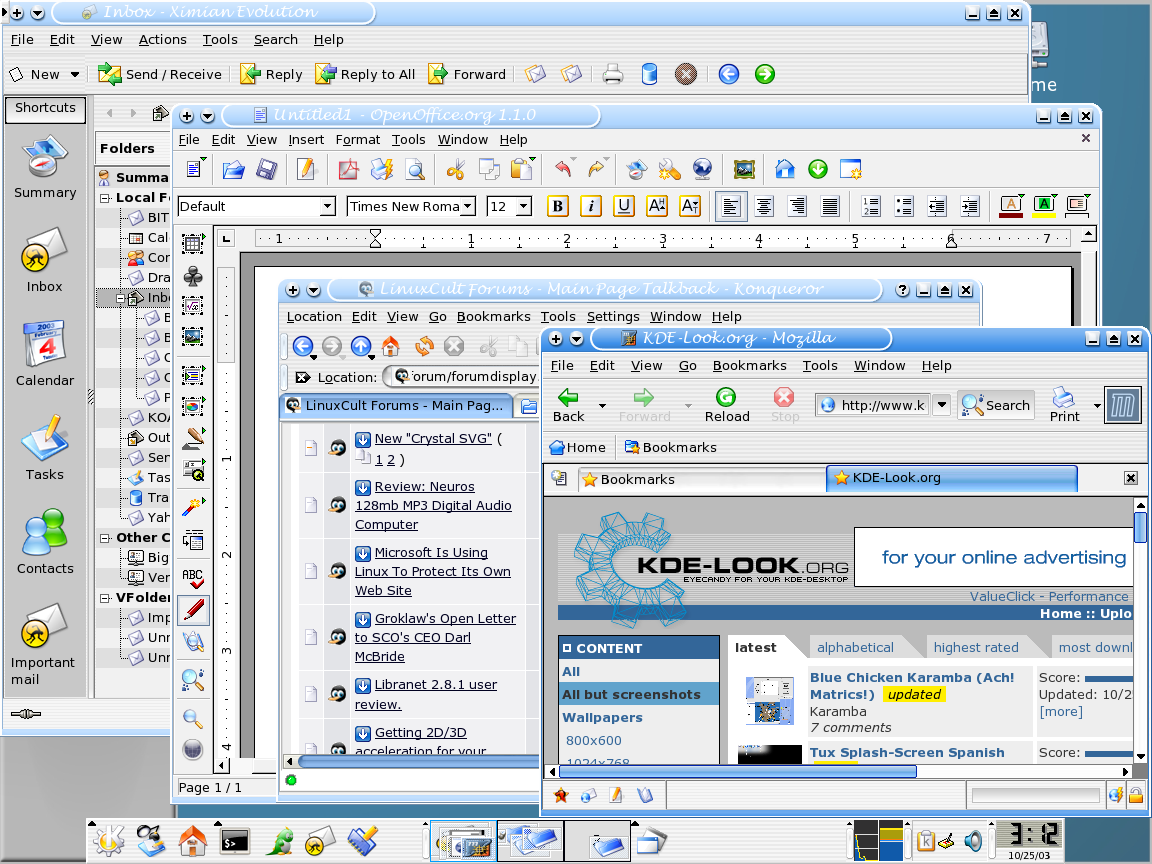
Task: Click Undo arrow in OpenOffice toolbar
Action: point(564,169)
